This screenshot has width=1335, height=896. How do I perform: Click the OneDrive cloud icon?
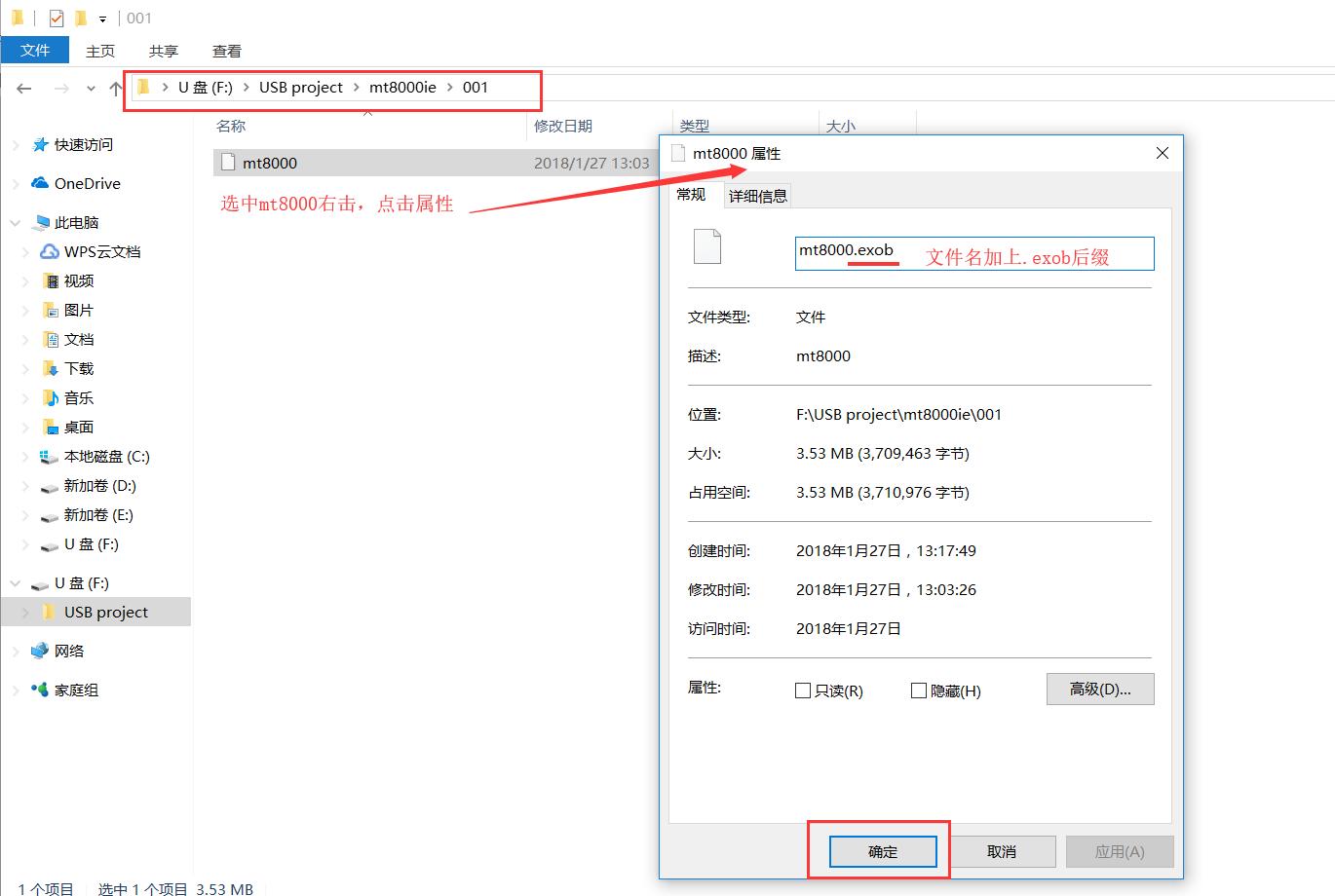pyautogui.click(x=40, y=183)
